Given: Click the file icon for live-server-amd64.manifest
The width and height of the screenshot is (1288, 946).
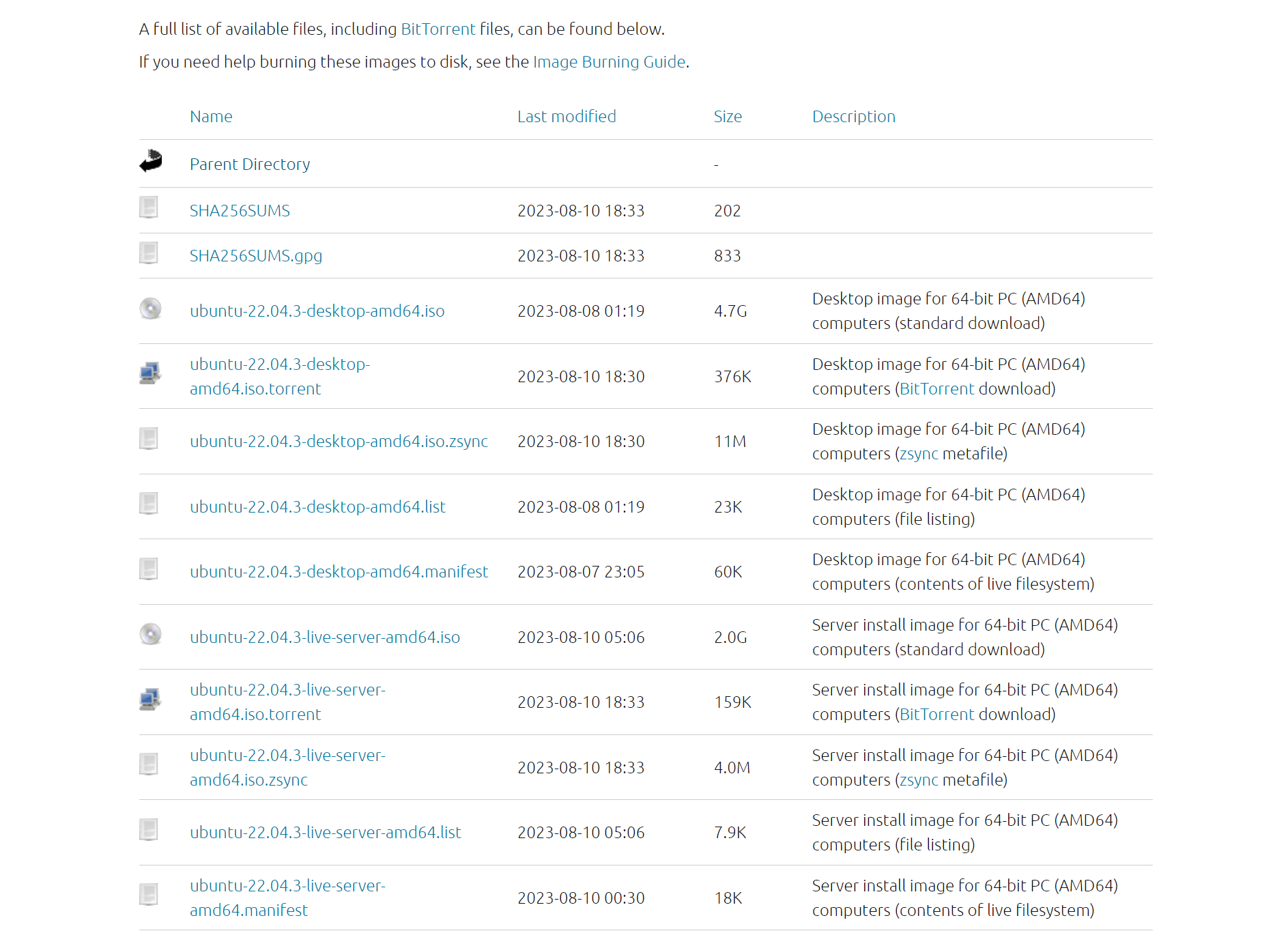Looking at the screenshot, I should (149, 895).
